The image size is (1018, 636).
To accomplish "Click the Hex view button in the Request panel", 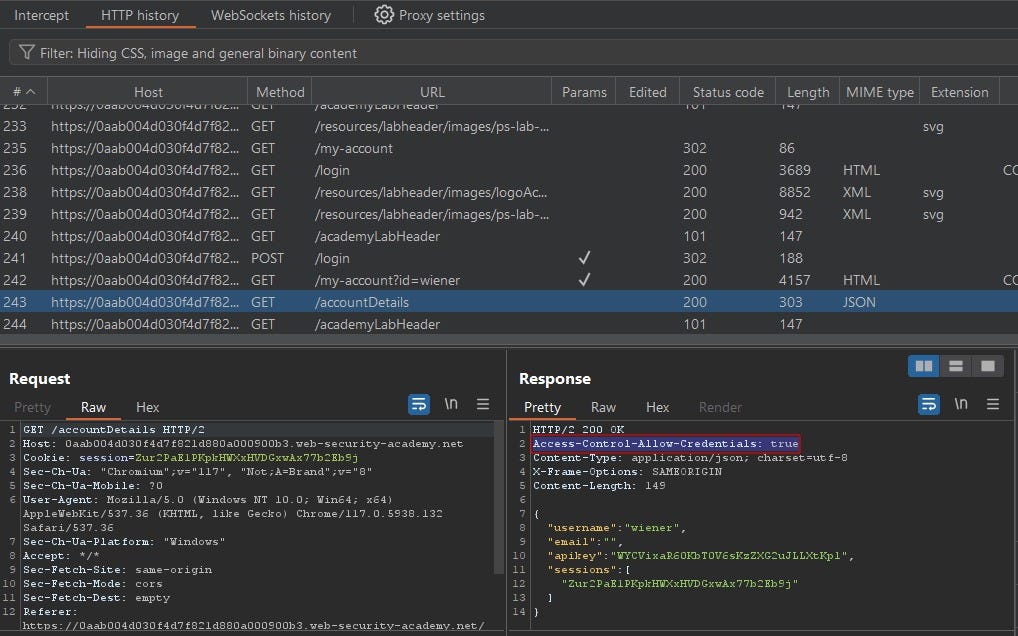I will [147, 407].
